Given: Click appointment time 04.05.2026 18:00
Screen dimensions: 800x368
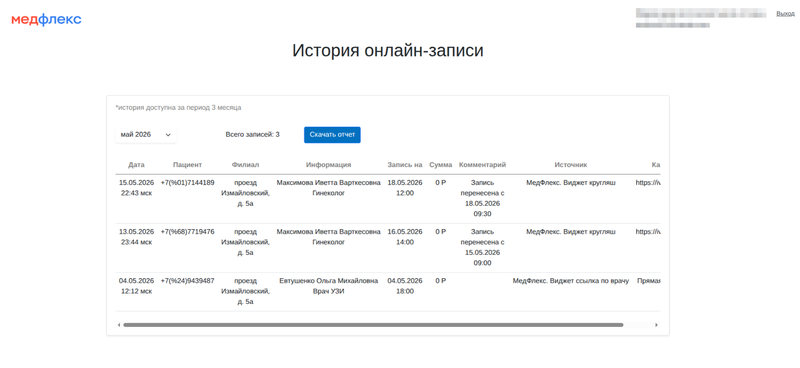Looking at the screenshot, I should 405,286.
